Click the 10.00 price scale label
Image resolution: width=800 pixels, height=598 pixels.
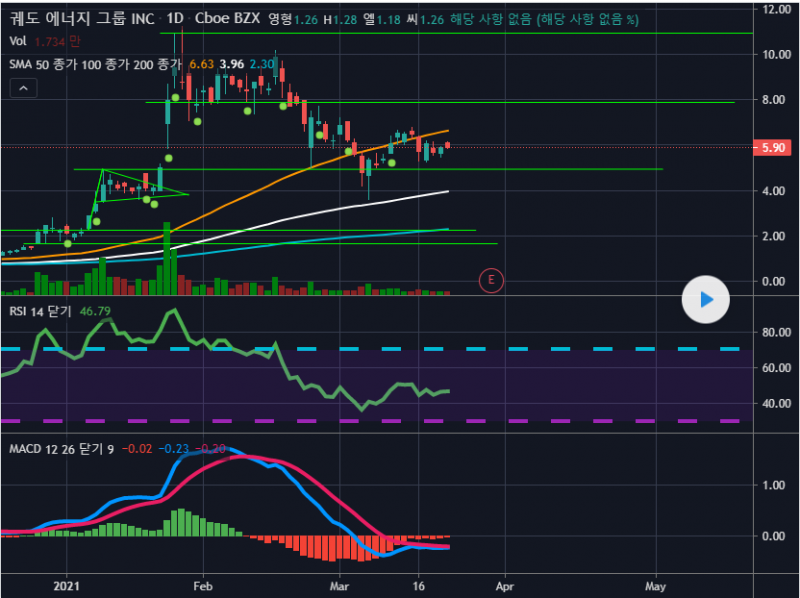777,55
